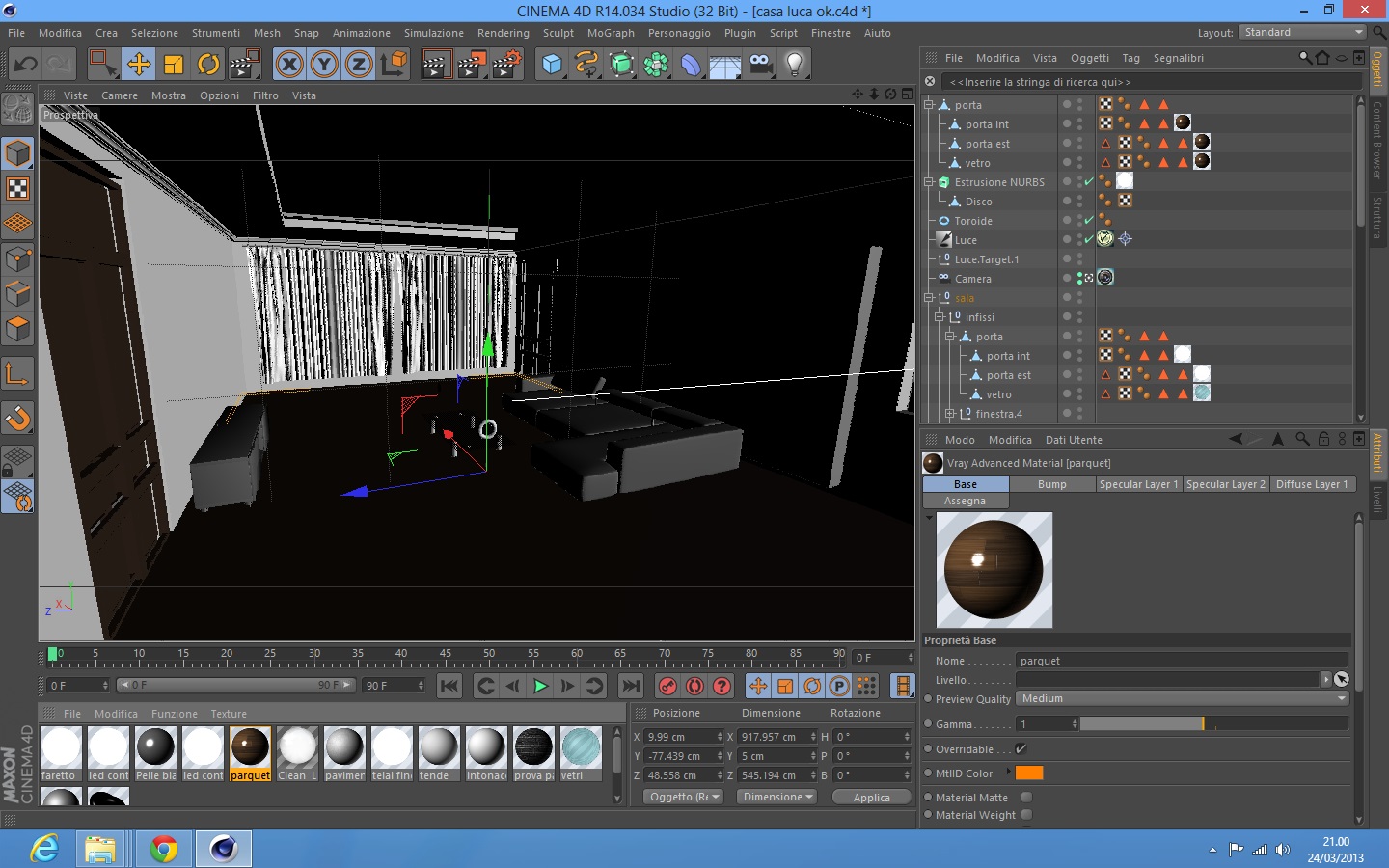Click Render to Picture Viewer icon
1389x868 pixels.
(471, 65)
